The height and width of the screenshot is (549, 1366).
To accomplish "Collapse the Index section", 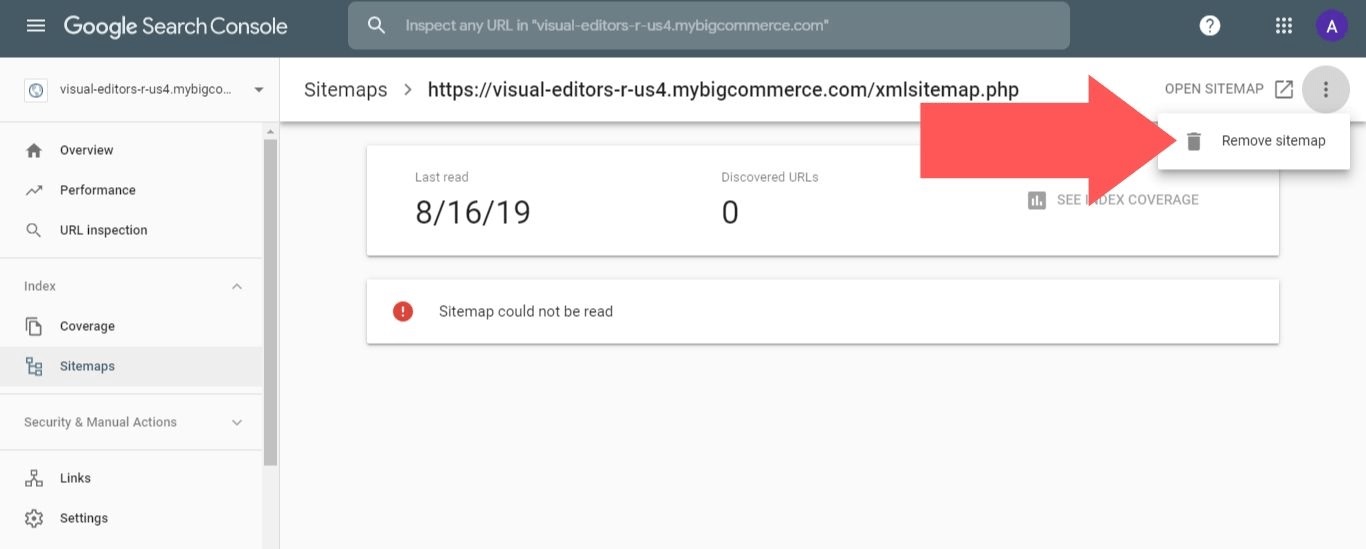I will tap(237, 286).
